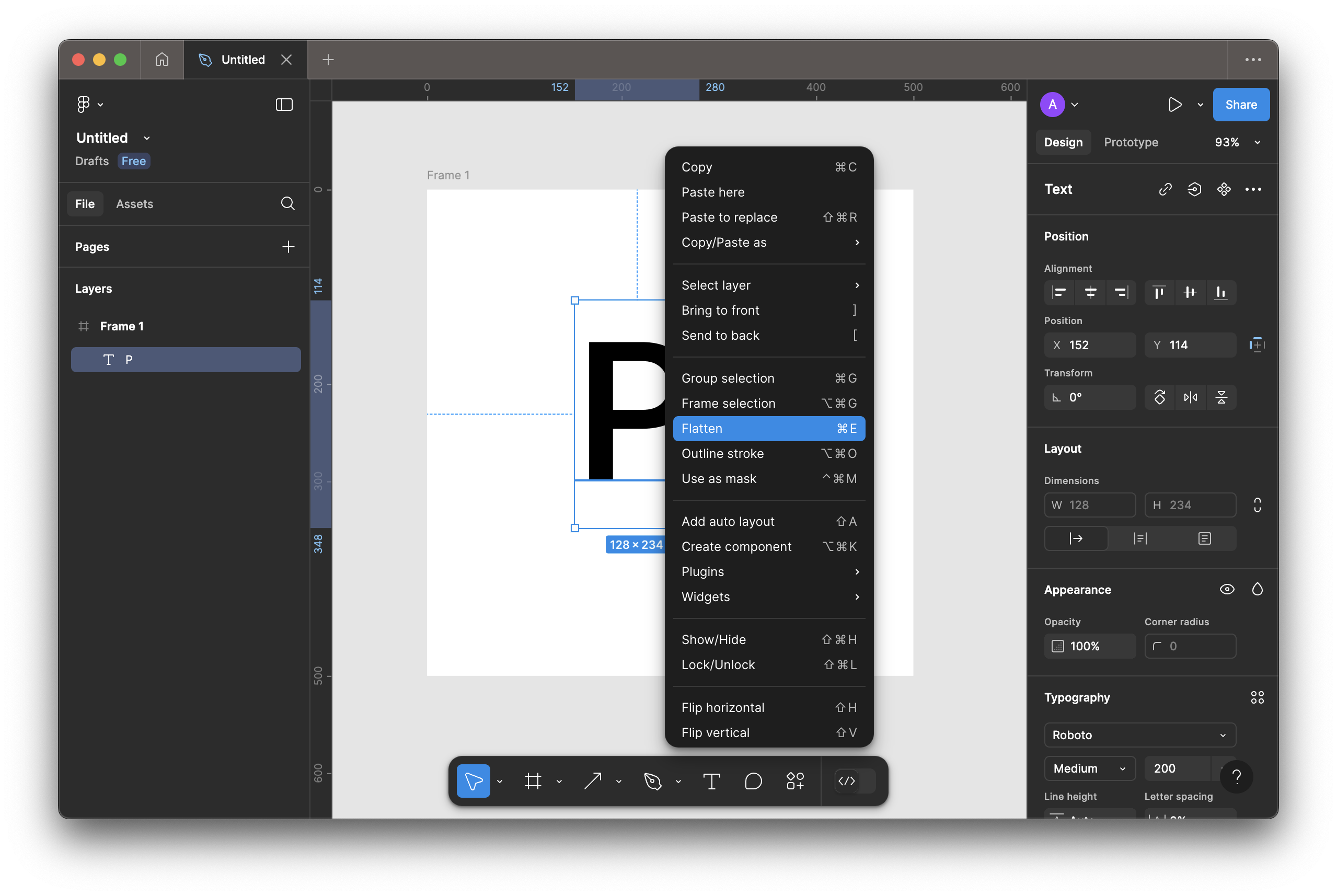Screen dimensions: 1337x896
Task: Toggle the Appearance visibility eye icon
Action: click(x=1227, y=589)
